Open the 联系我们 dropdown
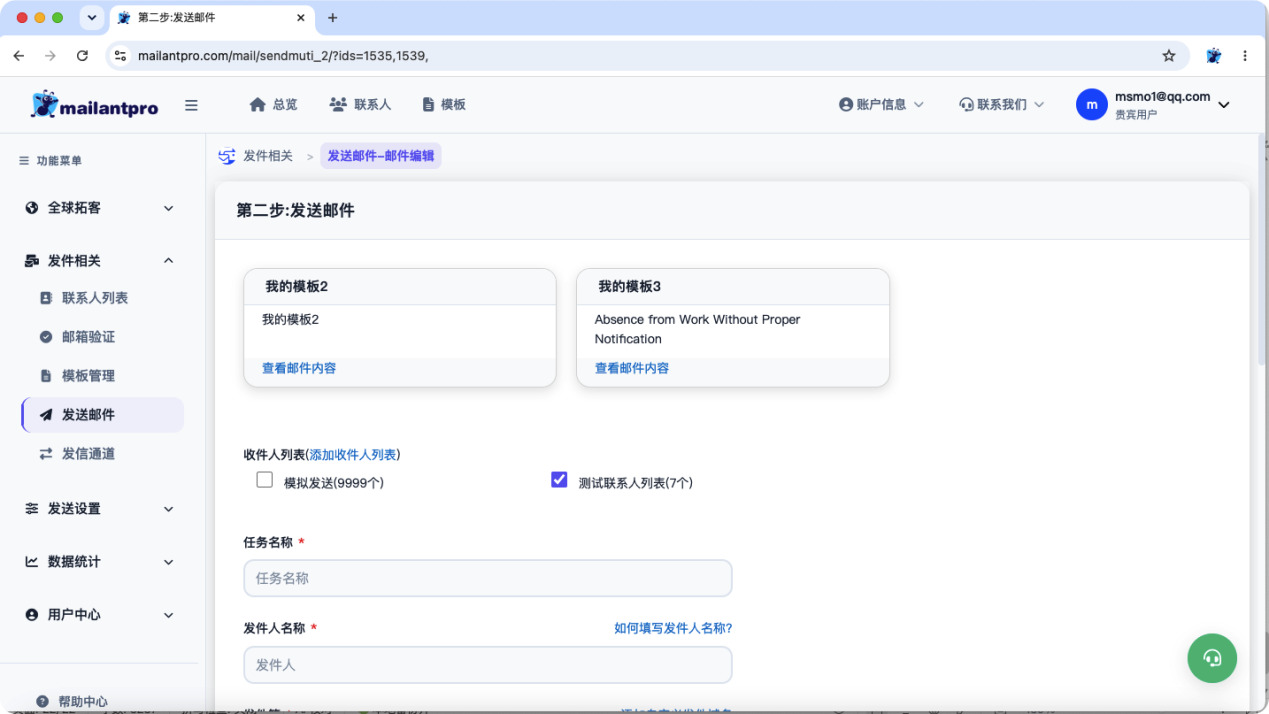This screenshot has height=714, width=1269. pos(1002,104)
